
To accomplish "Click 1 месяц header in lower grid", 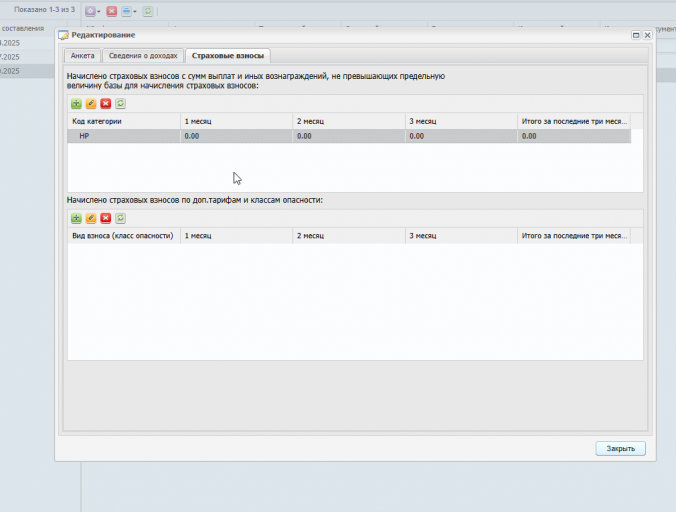I will coord(236,236).
